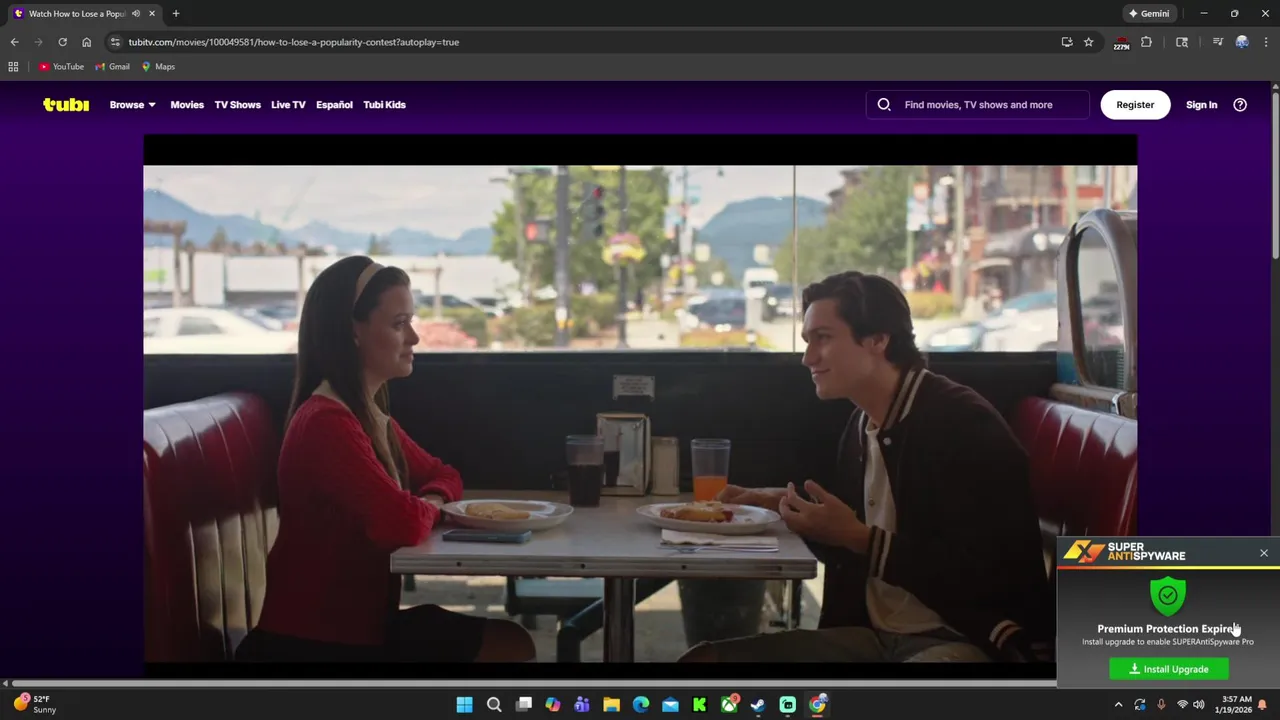1280x720 pixels.
Task: Open a new browser tab
Action: [x=176, y=14]
